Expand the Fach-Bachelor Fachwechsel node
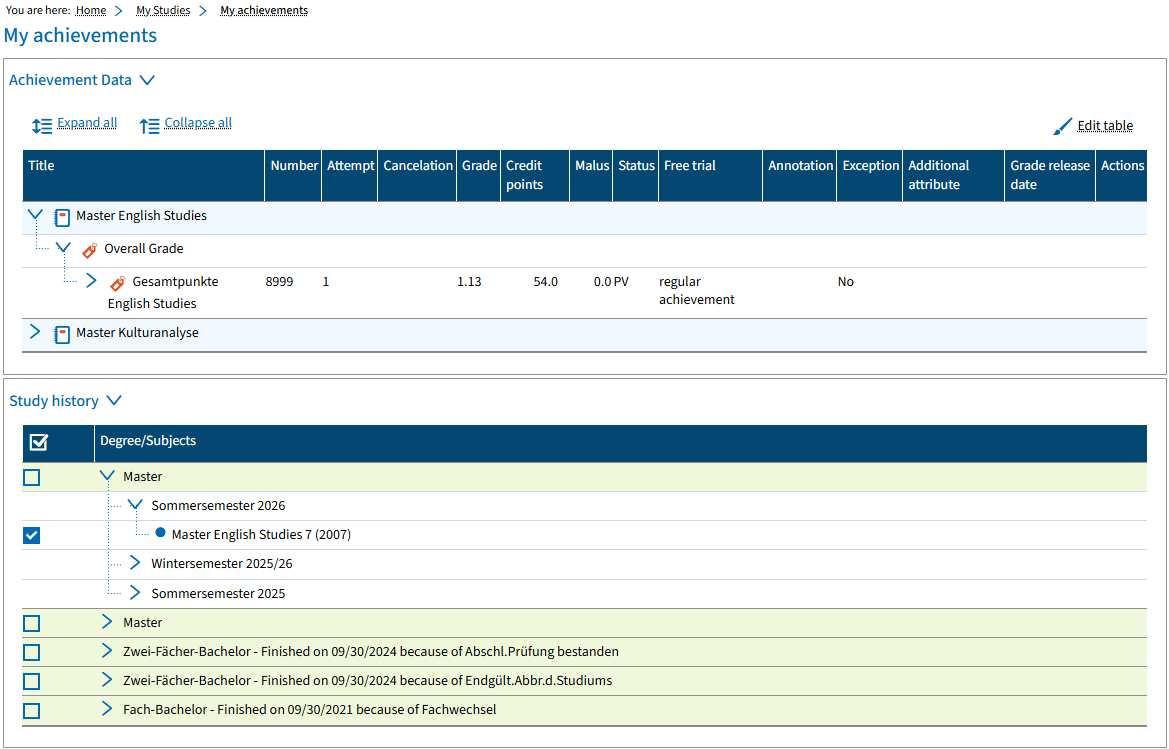The width and height of the screenshot is (1169, 749). (107, 709)
